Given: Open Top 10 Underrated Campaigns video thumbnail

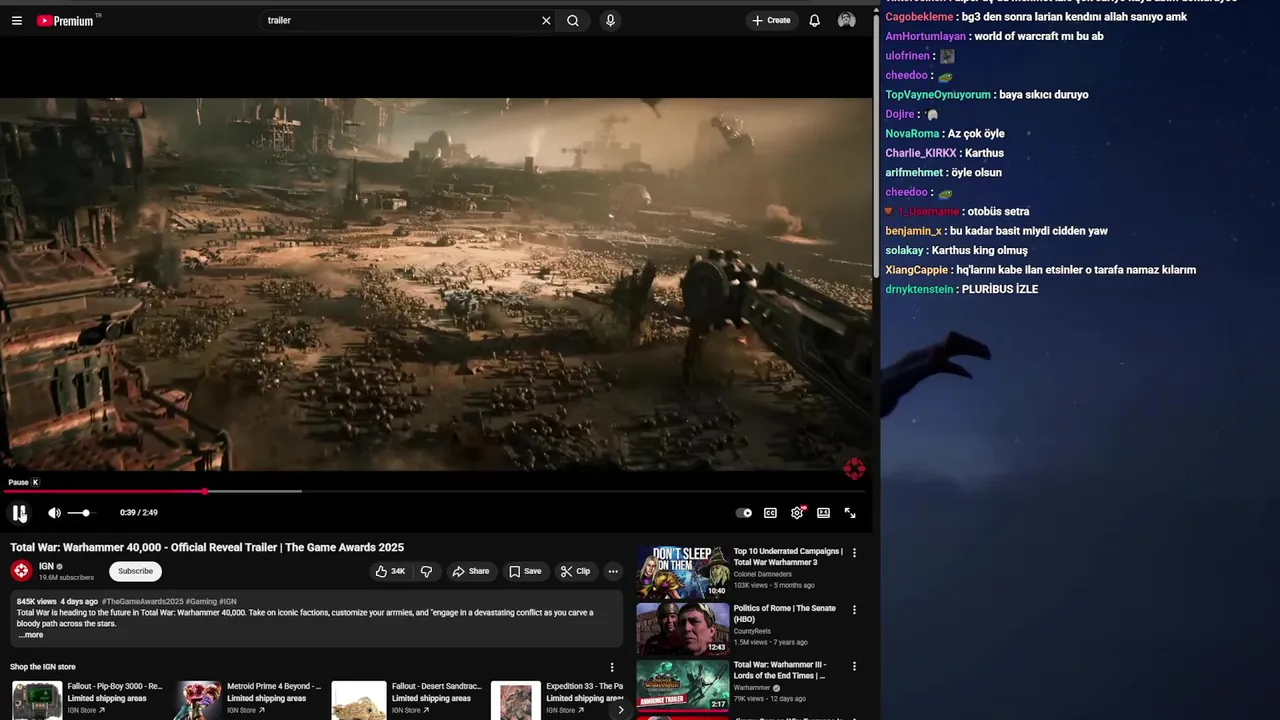Looking at the screenshot, I should click(683, 572).
